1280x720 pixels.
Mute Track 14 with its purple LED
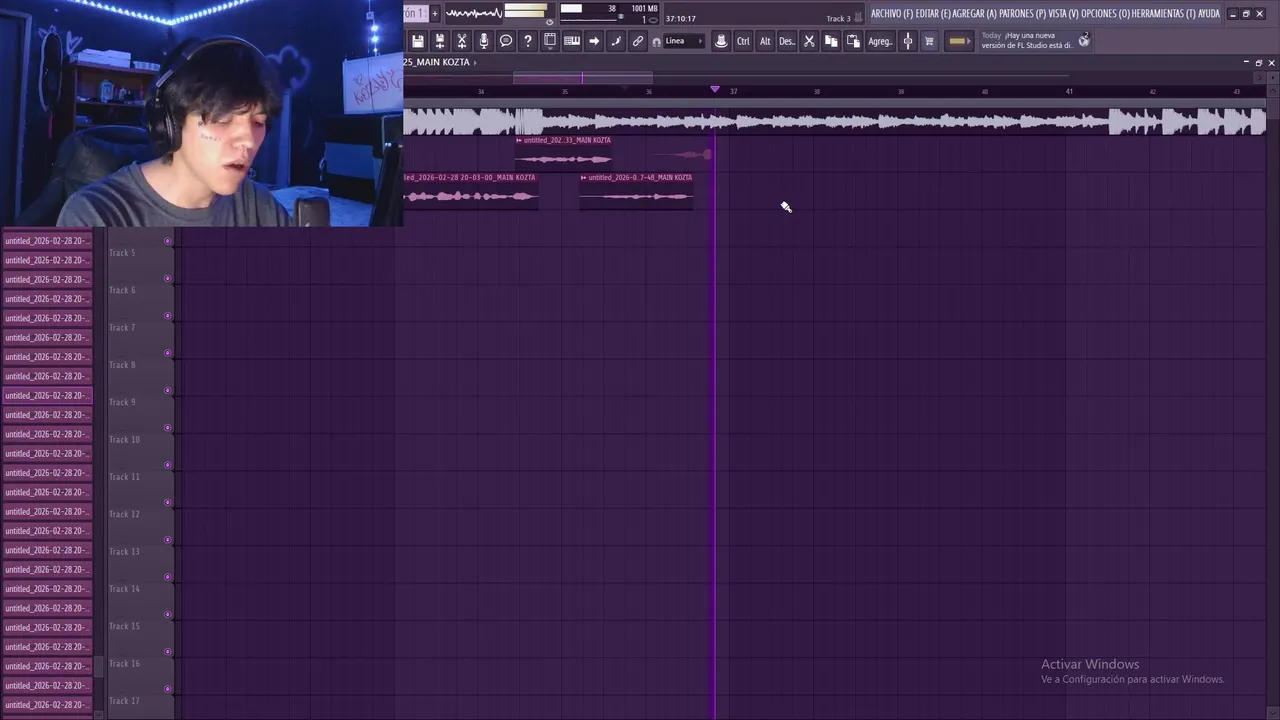pyautogui.click(x=167, y=577)
